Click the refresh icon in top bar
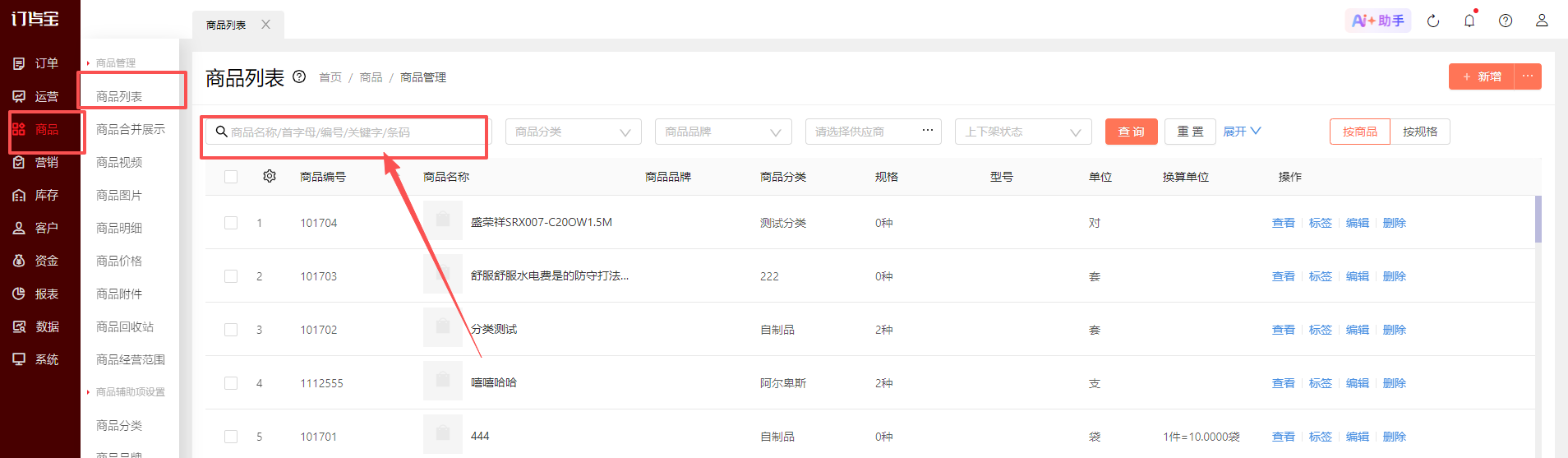Viewport: 1568px width, 458px height. pyautogui.click(x=1433, y=21)
